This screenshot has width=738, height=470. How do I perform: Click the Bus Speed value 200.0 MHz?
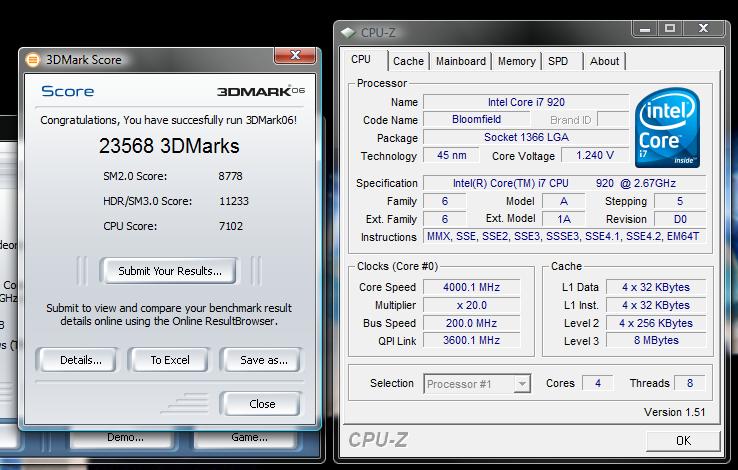point(471,323)
